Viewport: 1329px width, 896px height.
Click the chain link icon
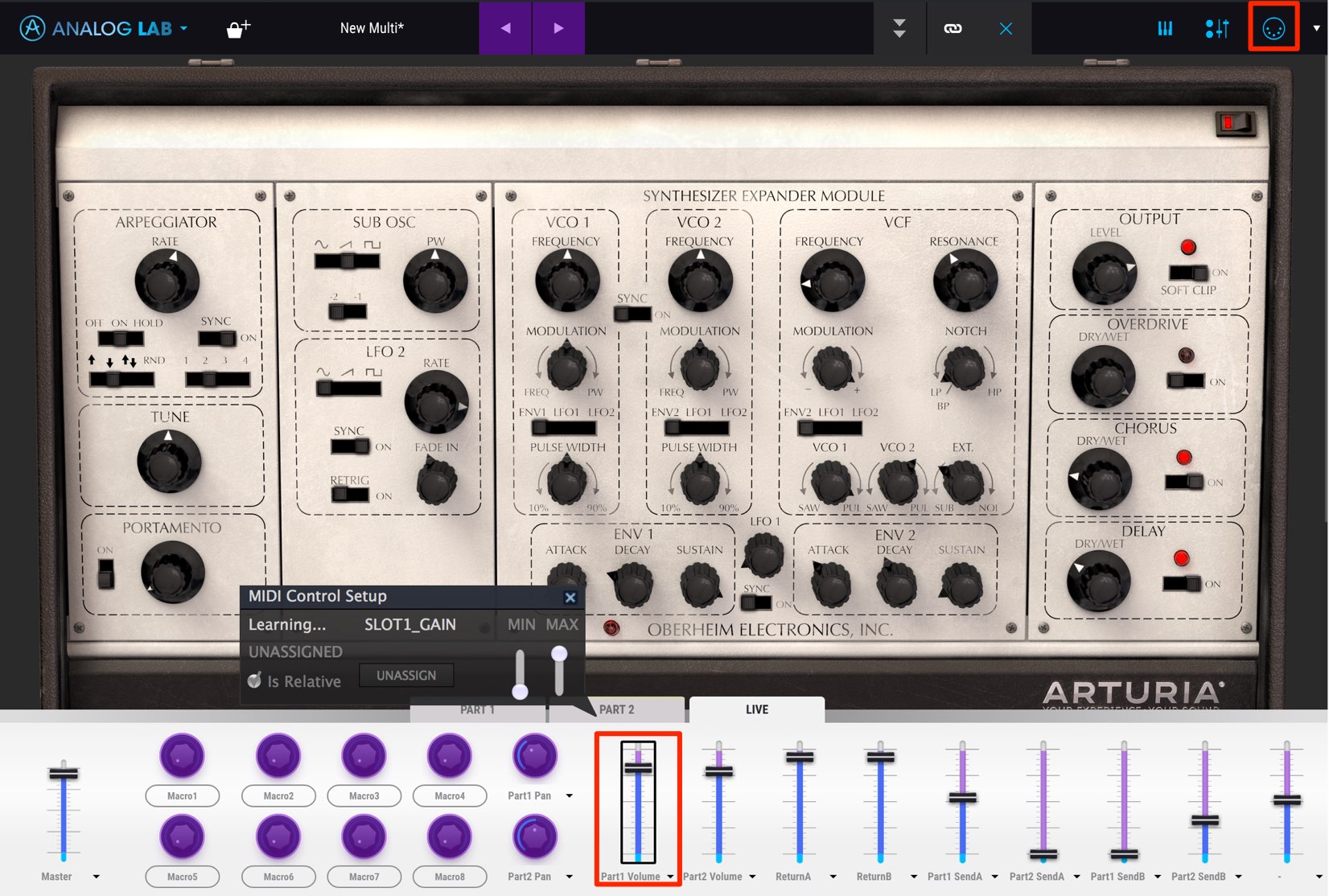(x=953, y=28)
